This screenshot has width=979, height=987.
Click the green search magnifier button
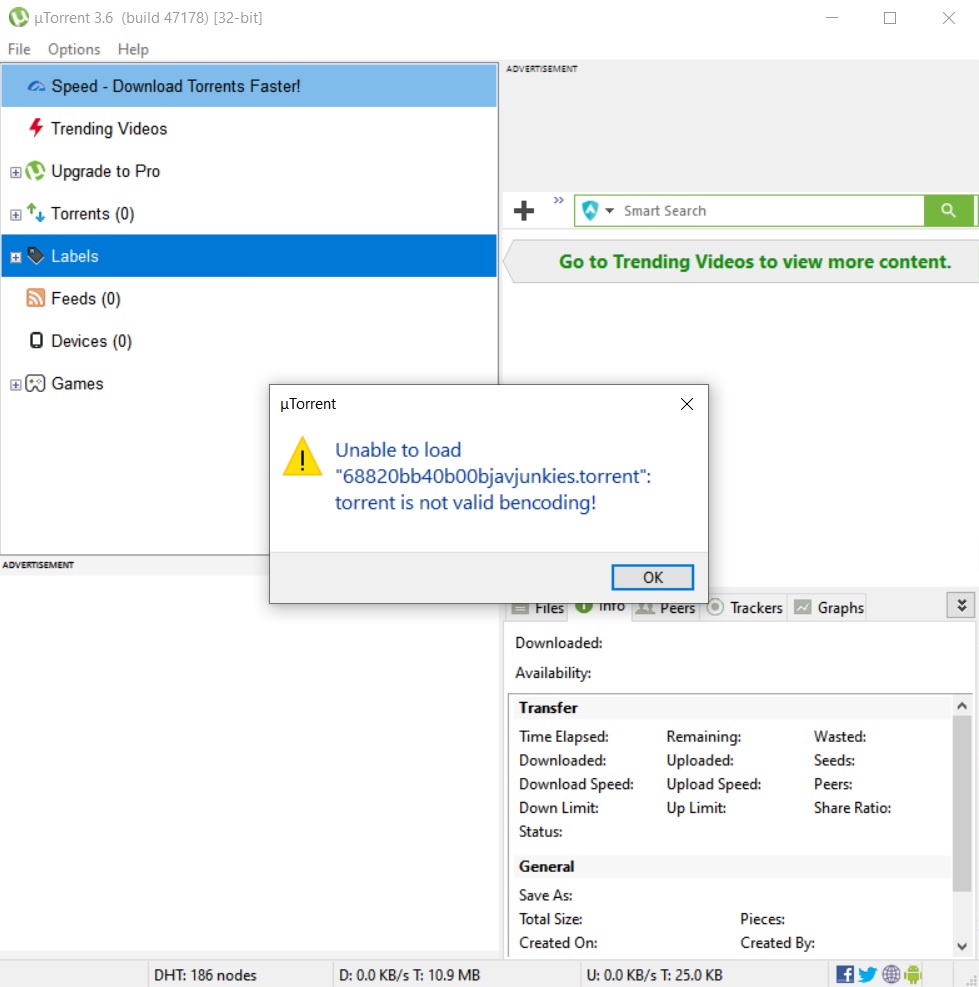(948, 210)
